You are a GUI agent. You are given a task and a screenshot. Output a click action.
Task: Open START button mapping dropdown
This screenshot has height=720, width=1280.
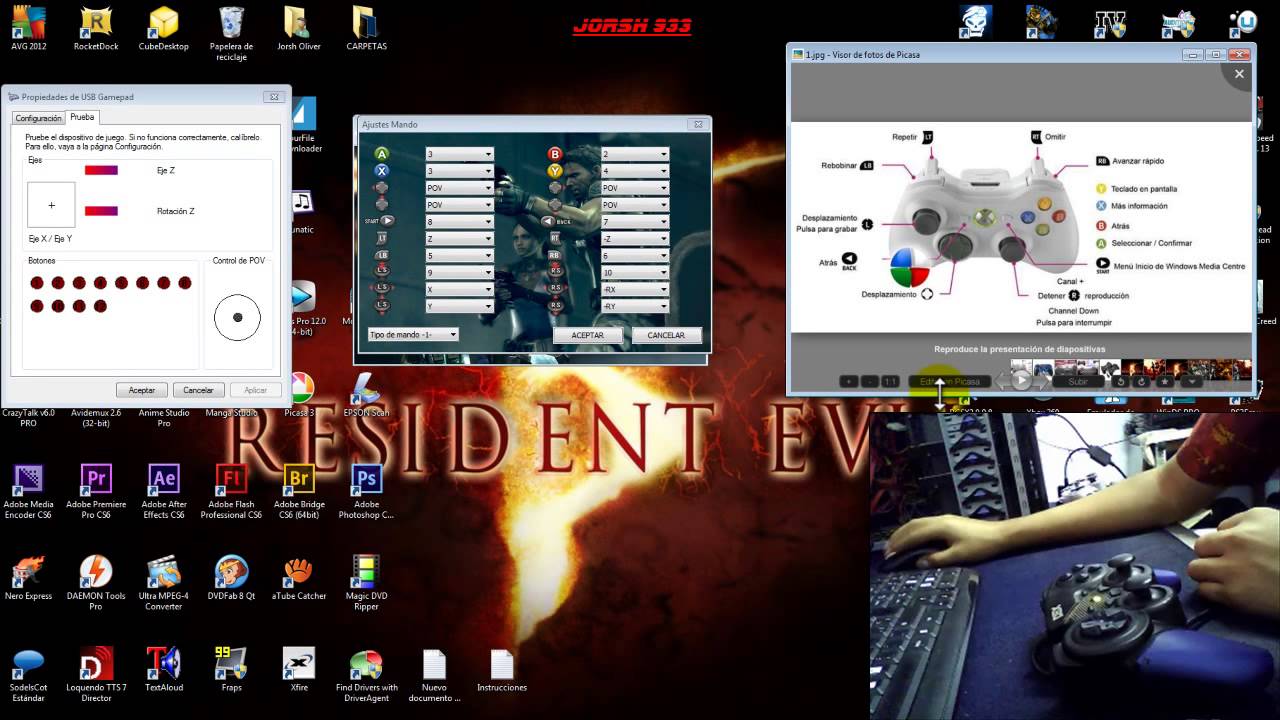tap(459, 222)
